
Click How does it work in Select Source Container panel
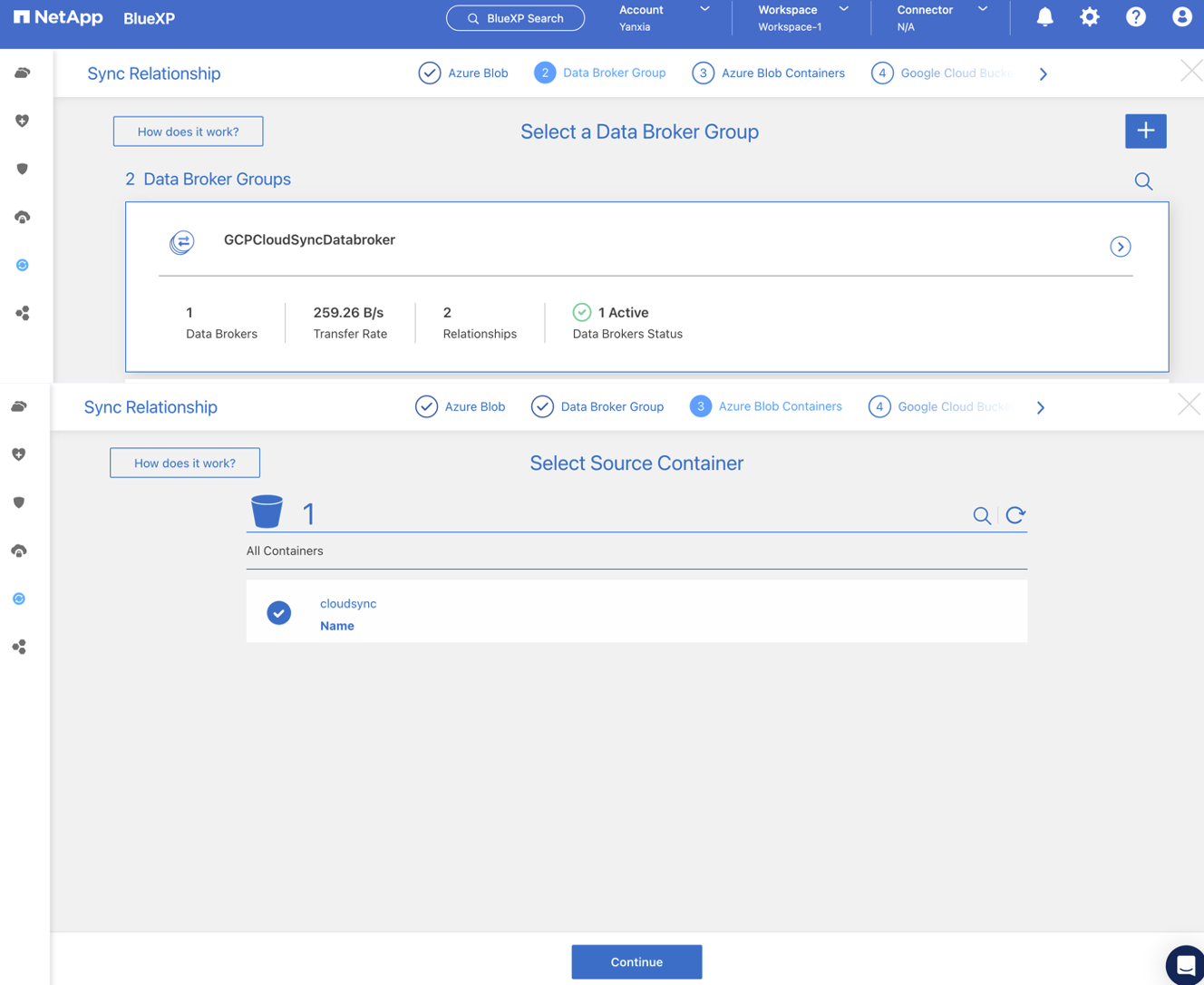click(x=185, y=463)
